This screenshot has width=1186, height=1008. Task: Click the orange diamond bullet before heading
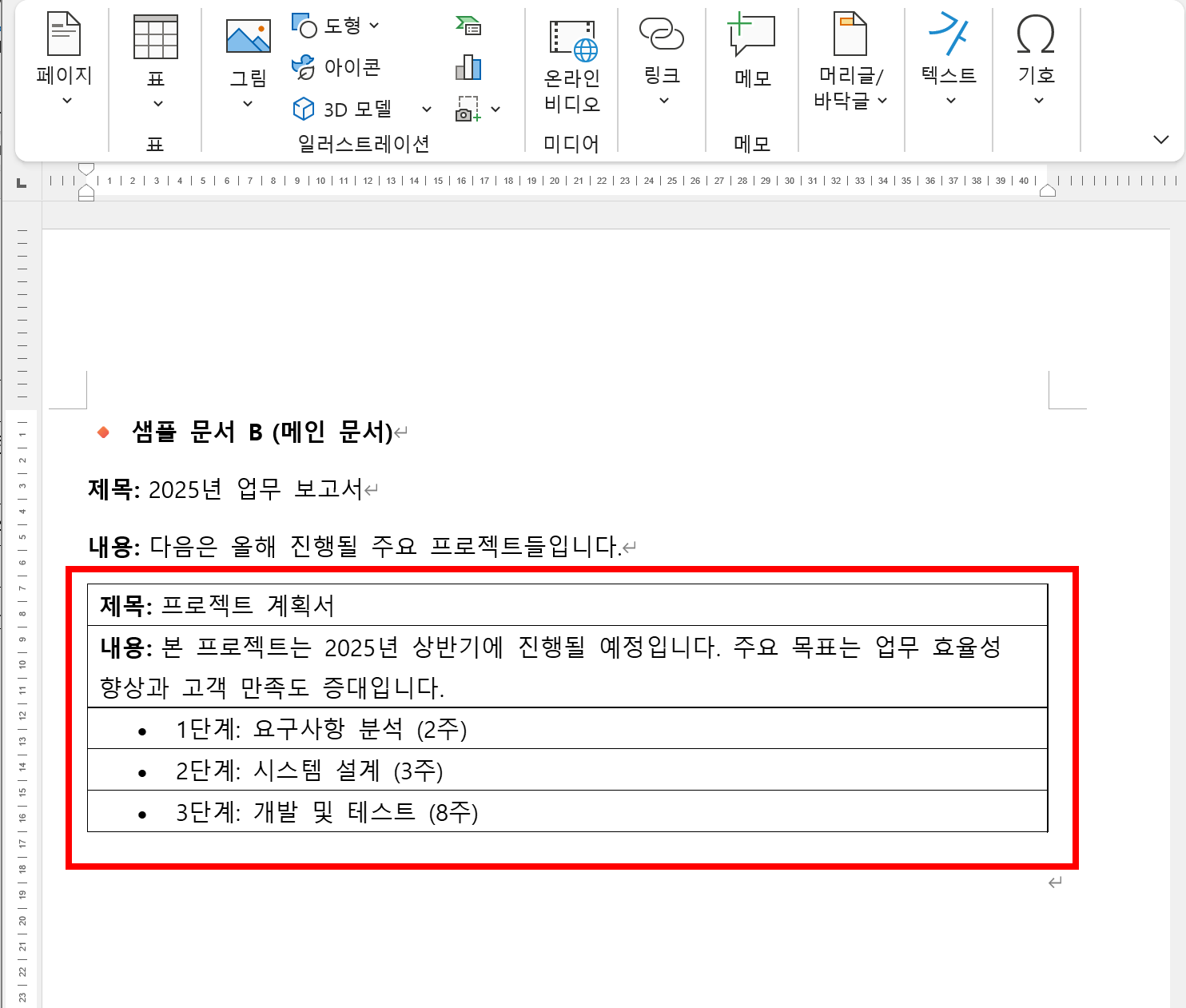pyautogui.click(x=103, y=432)
